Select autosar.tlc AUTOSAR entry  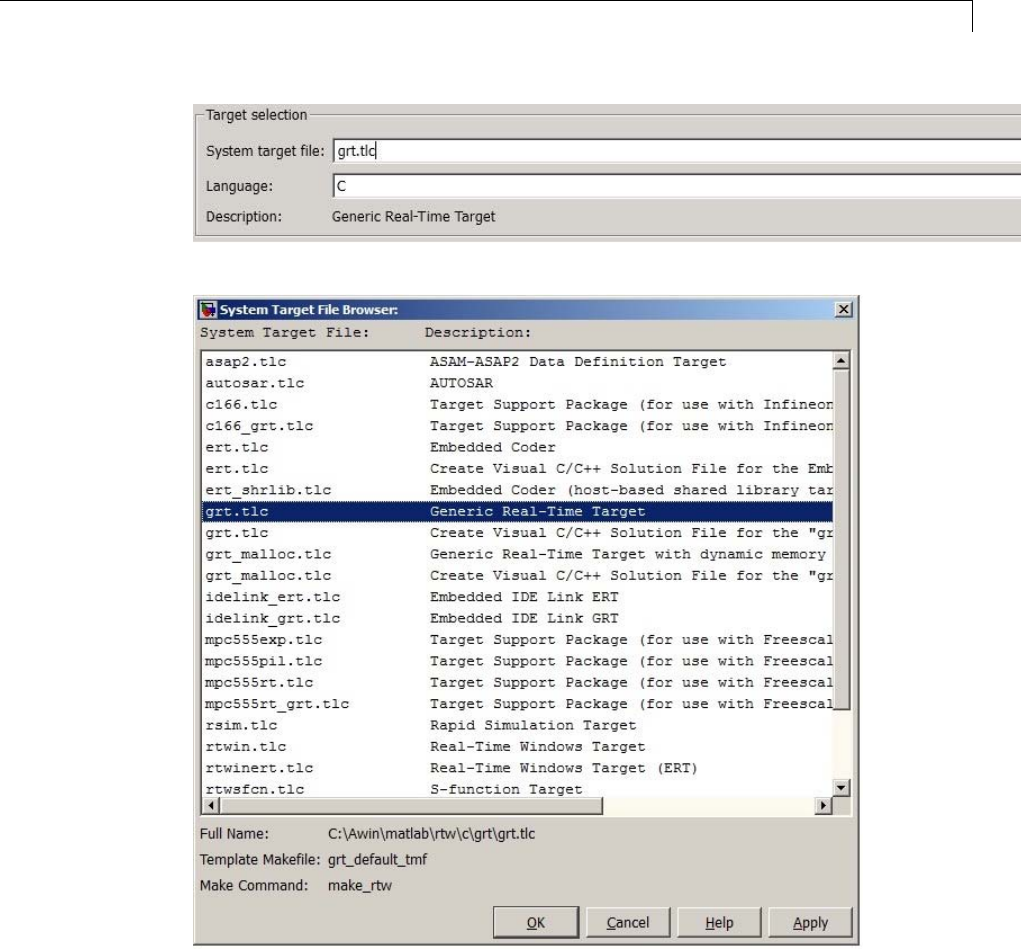[x=518, y=383]
